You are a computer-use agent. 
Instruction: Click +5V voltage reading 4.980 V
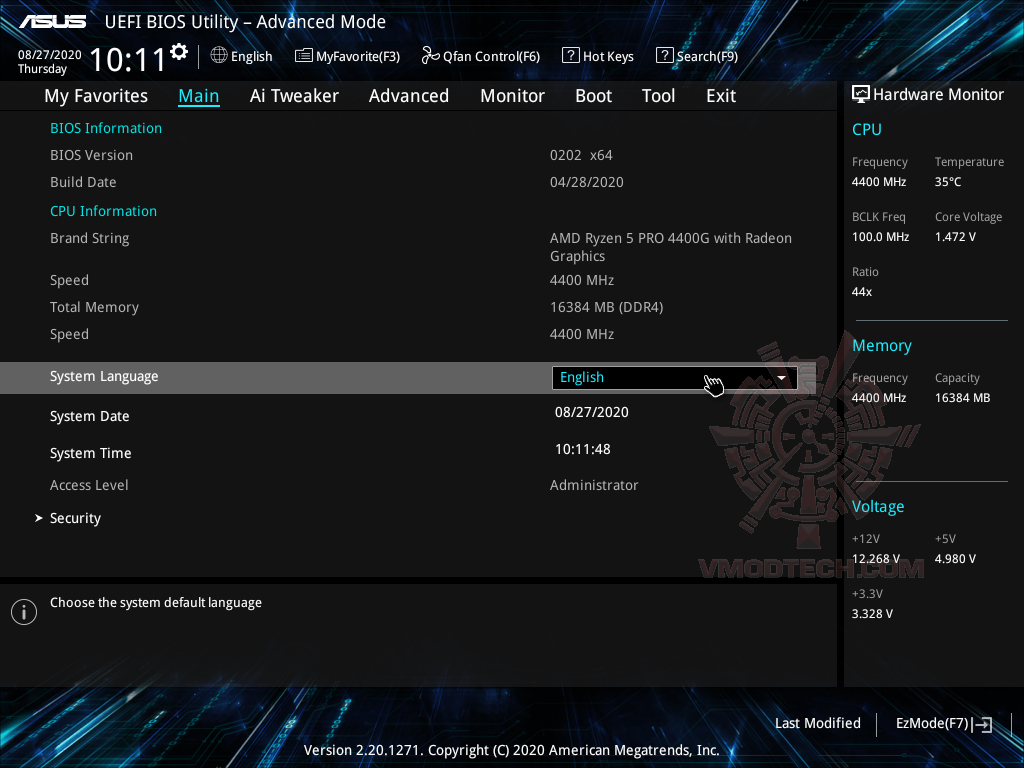[955, 558]
